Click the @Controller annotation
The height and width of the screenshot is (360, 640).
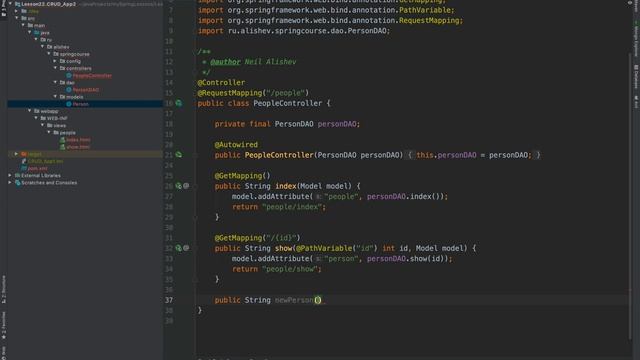coord(221,82)
